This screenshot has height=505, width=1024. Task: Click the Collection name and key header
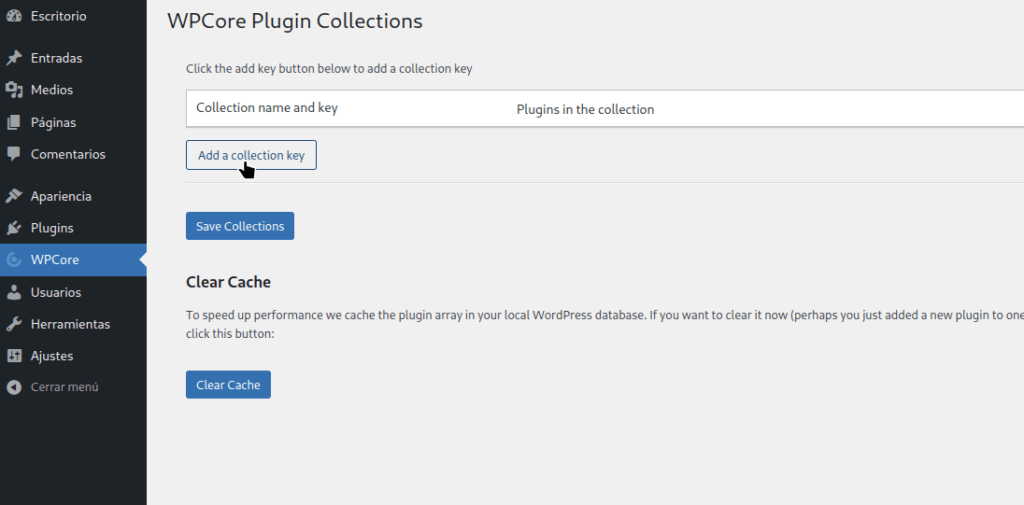click(266, 108)
